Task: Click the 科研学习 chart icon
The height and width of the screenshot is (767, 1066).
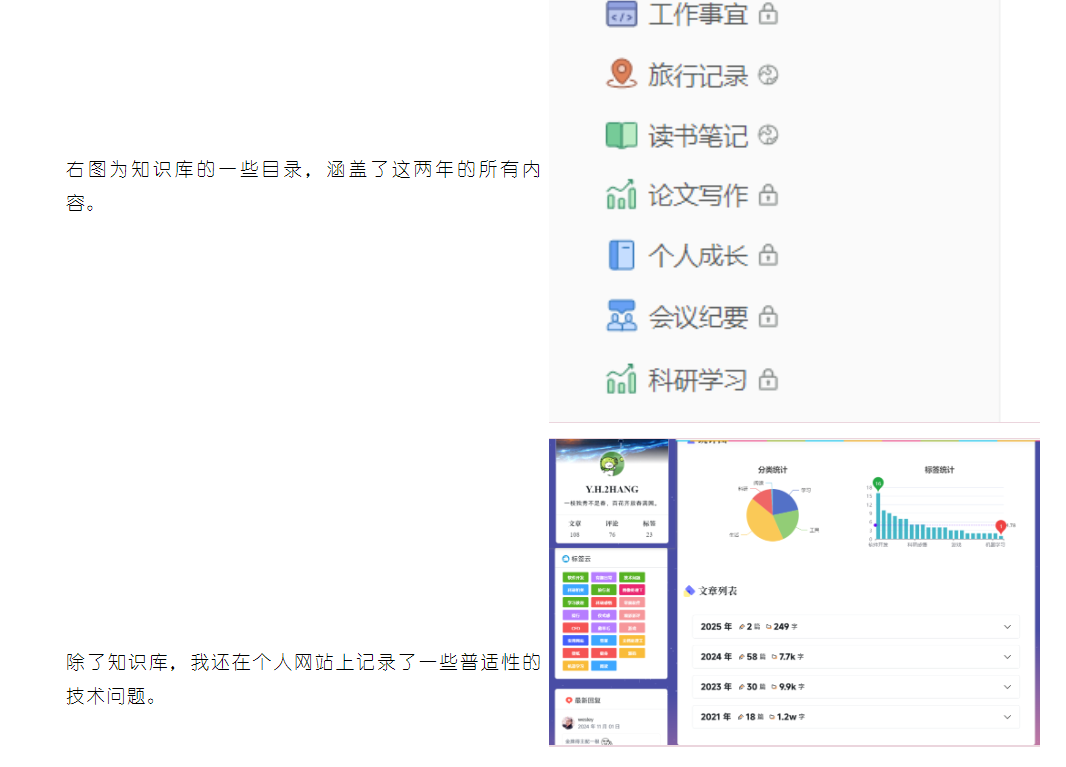Action: (x=621, y=379)
